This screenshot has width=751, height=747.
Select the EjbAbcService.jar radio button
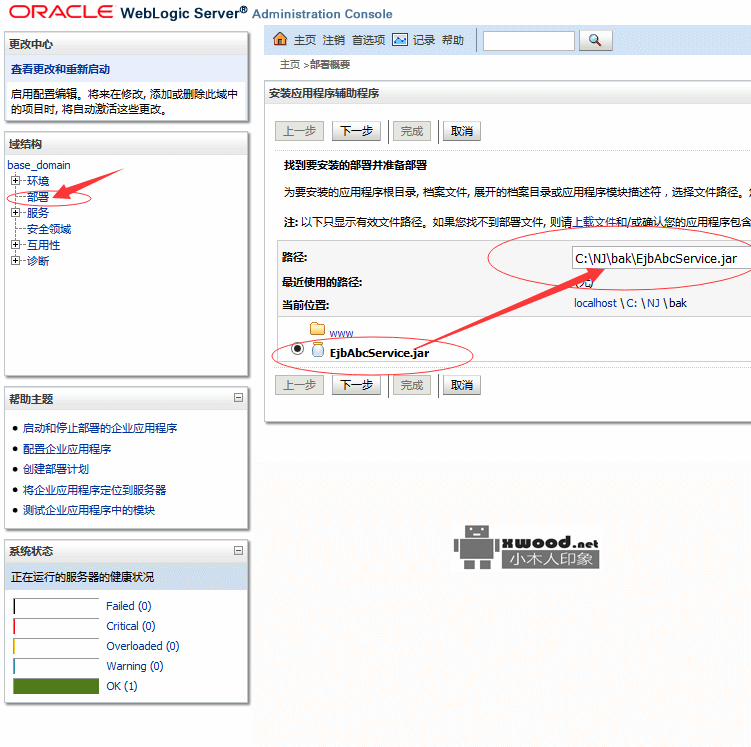click(x=297, y=349)
